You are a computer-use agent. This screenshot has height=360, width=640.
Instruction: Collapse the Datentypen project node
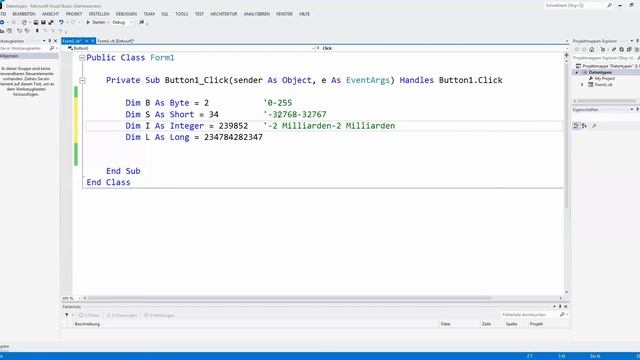click(x=577, y=72)
